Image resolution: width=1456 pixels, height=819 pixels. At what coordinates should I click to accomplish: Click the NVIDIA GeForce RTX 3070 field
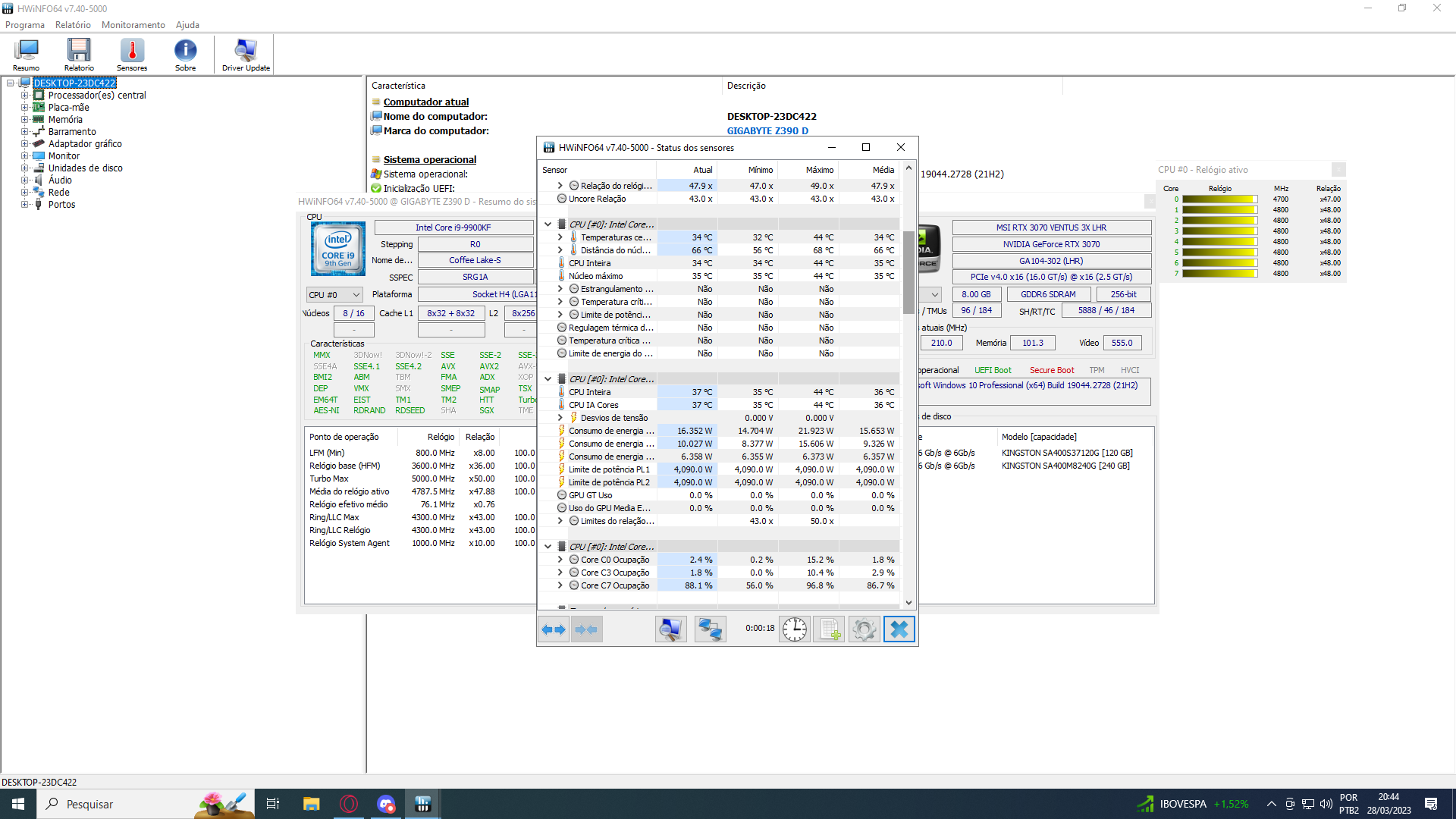click(1051, 244)
